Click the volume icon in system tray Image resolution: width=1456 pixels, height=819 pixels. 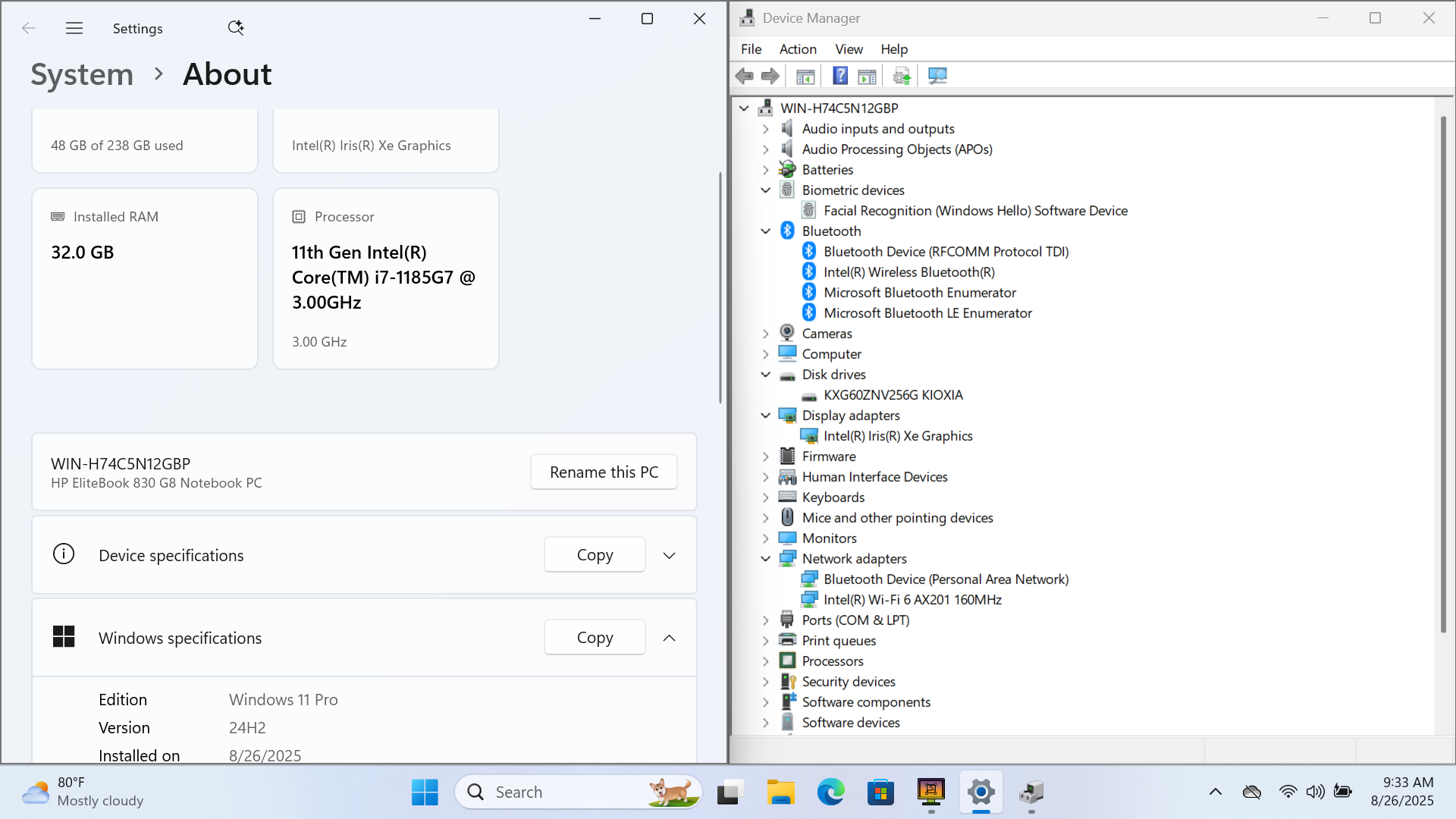click(1315, 792)
